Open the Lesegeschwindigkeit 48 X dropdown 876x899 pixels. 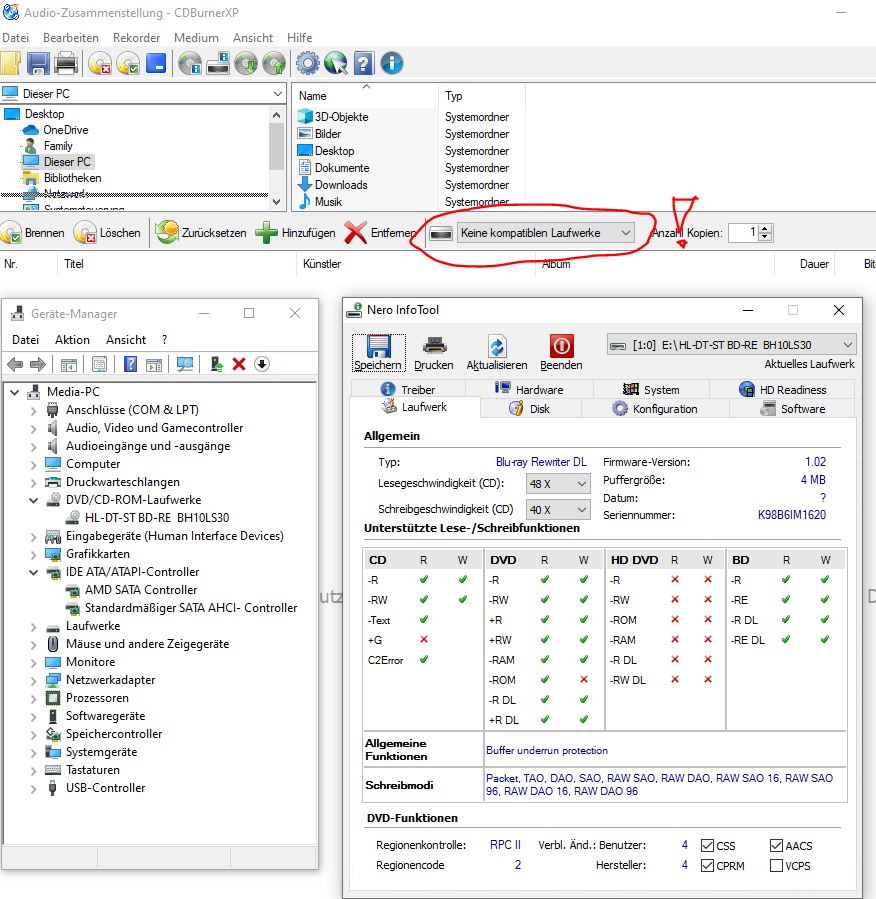click(558, 484)
